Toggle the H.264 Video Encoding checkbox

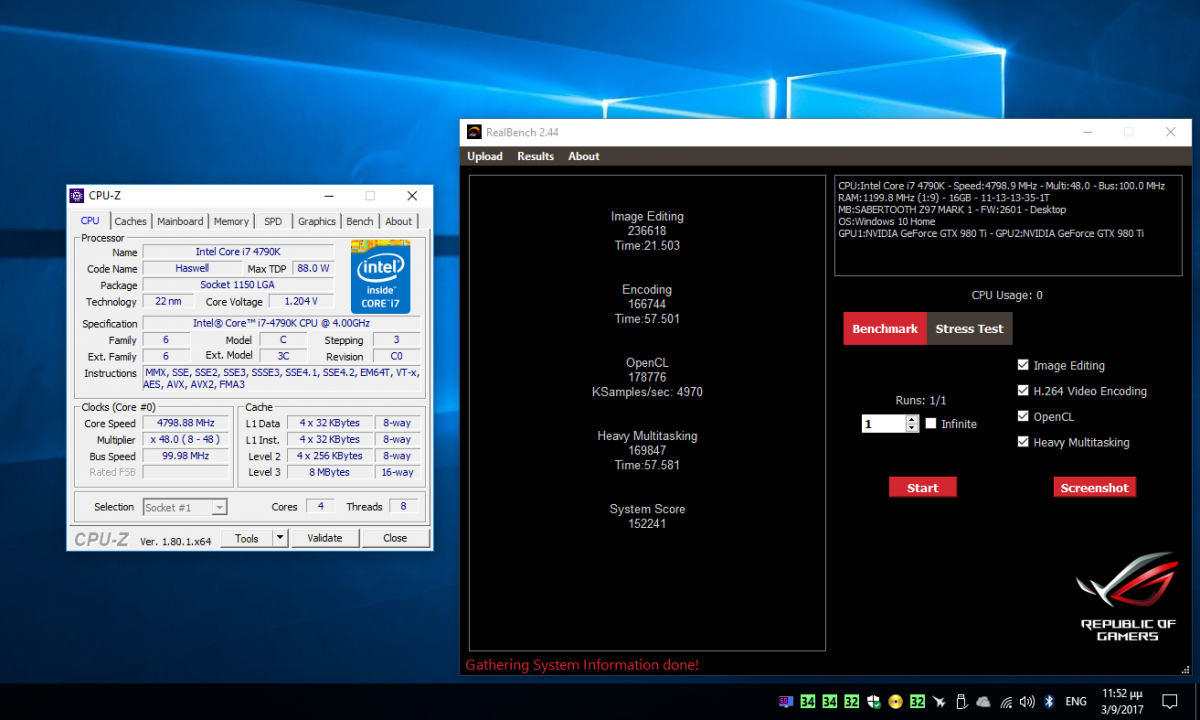pos(1023,391)
